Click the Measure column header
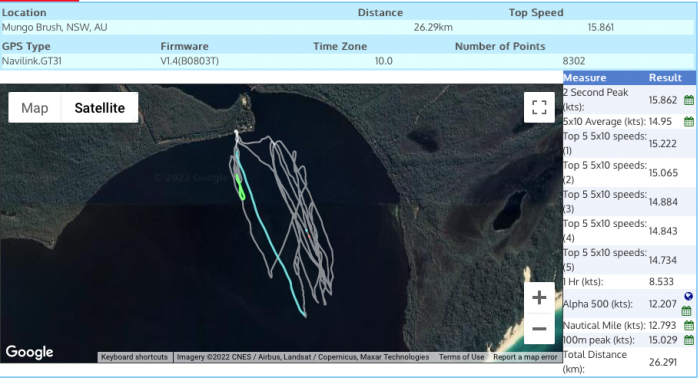The image size is (700, 381). point(584,78)
